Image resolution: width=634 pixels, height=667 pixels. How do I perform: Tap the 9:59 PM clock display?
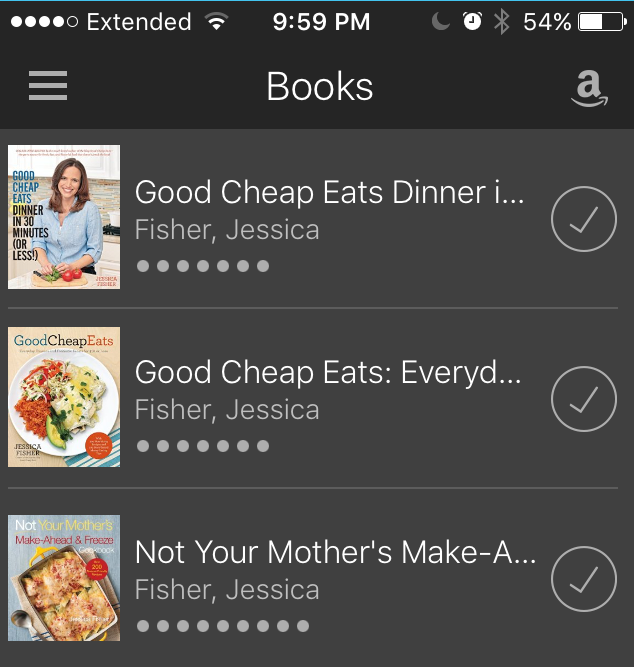(x=321, y=22)
